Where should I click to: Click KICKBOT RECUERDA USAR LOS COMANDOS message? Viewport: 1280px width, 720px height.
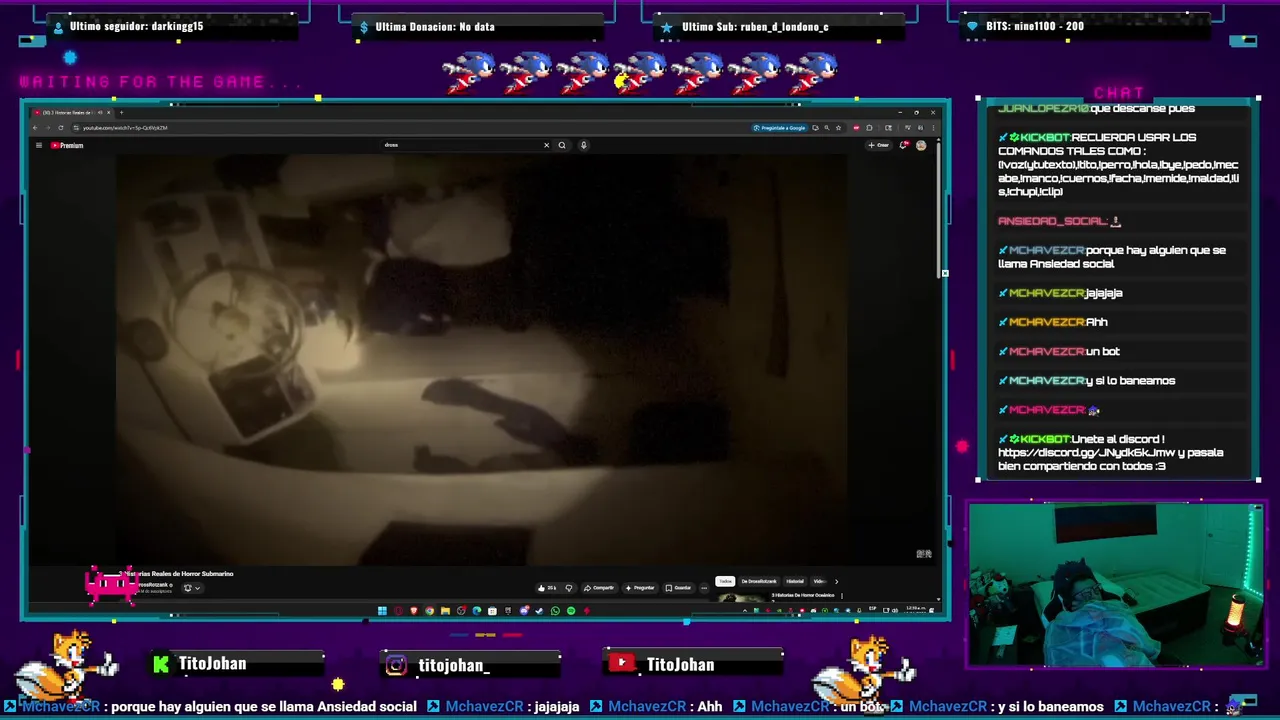[x=1118, y=164]
